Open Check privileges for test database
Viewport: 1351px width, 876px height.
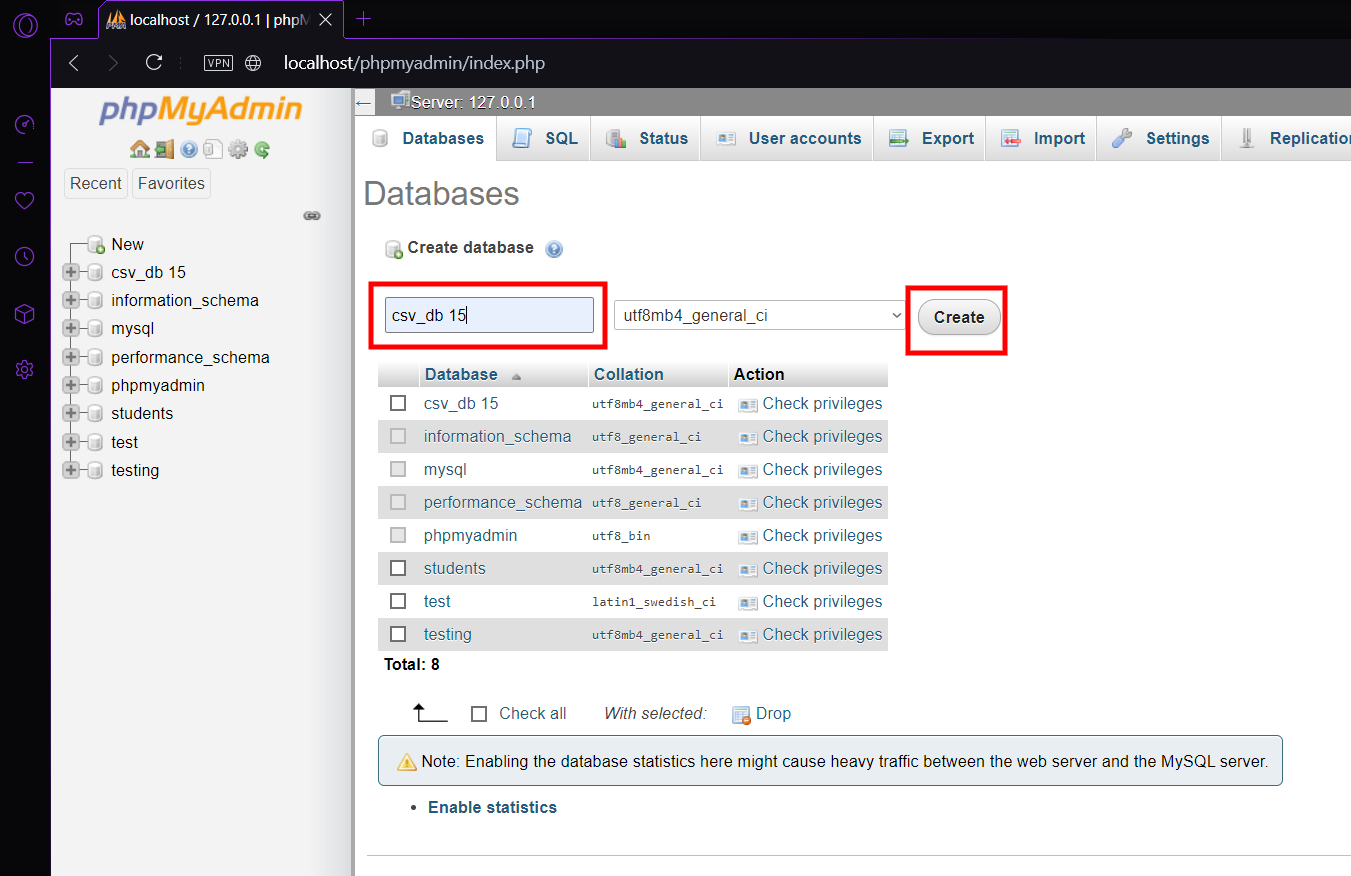822,601
